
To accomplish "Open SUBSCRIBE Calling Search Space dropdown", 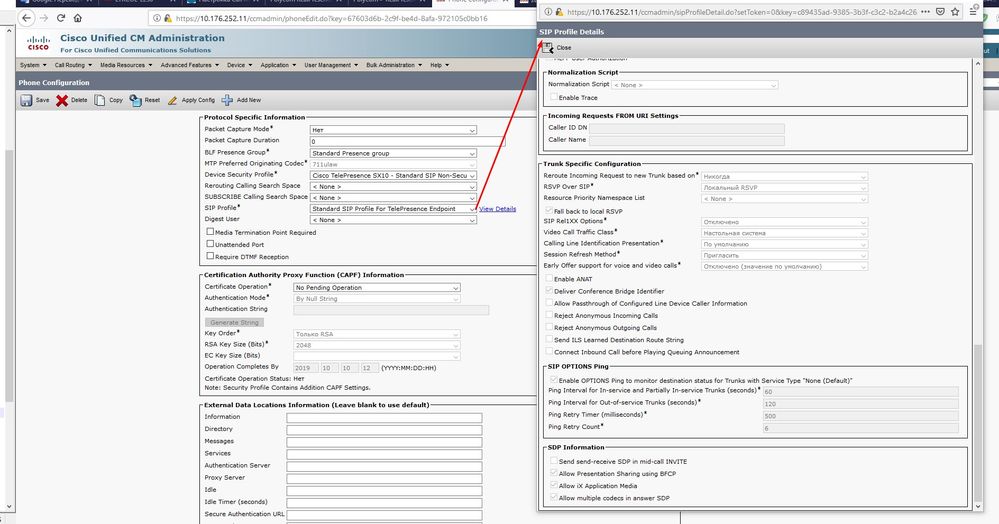I will 393,198.
